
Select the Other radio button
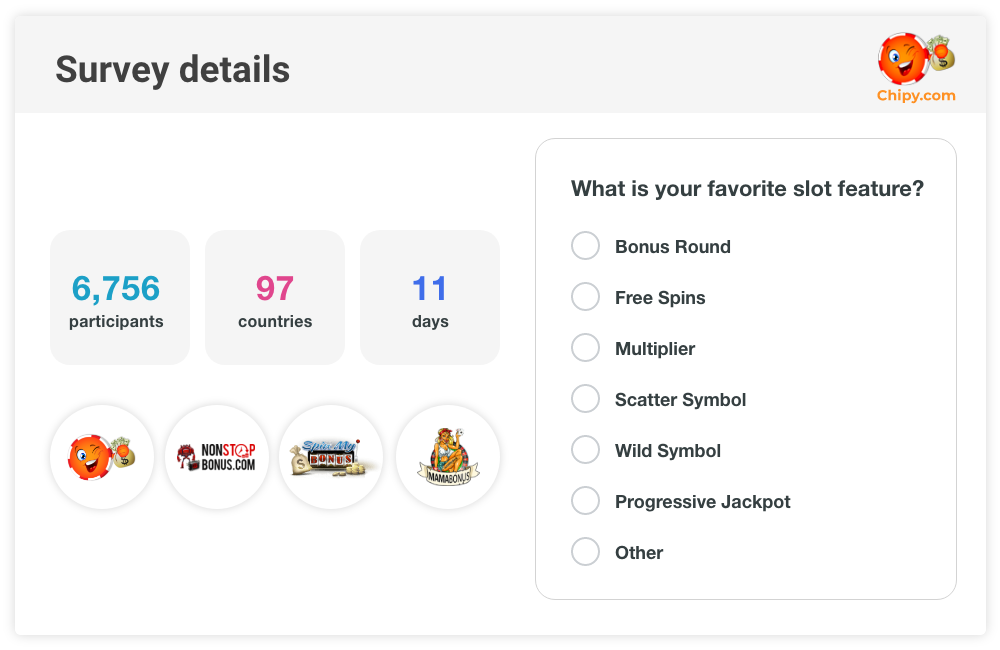click(x=585, y=551)
